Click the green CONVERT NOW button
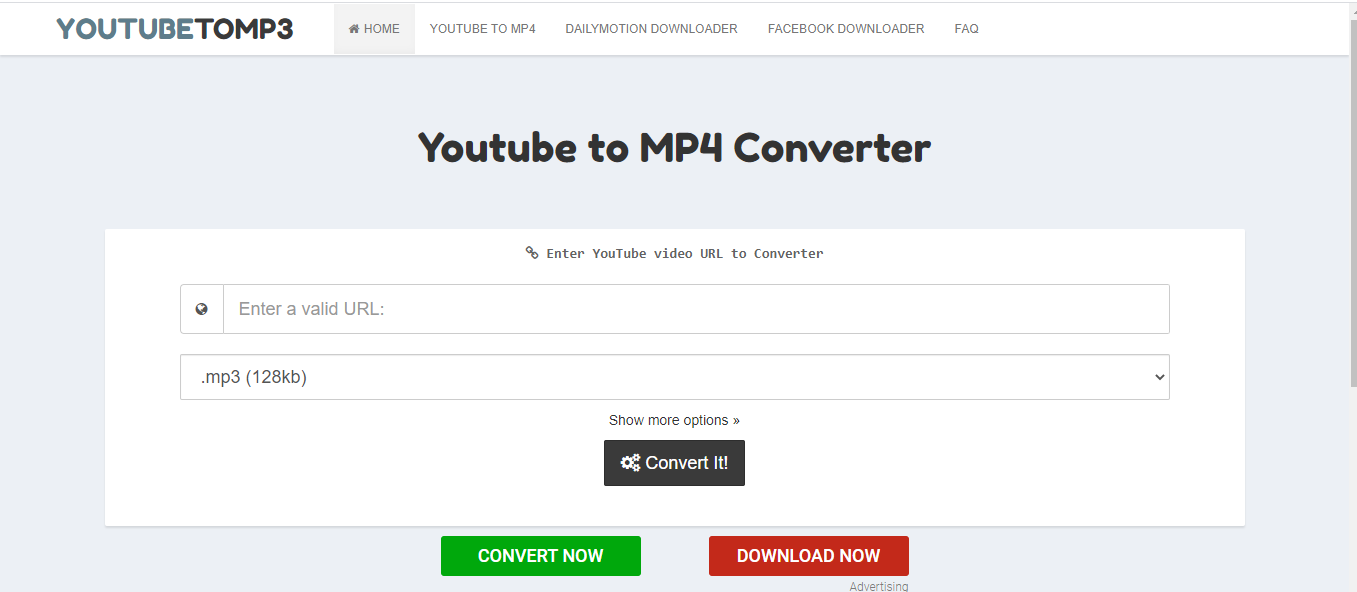1357x592 pixels. pyautogui.click(x=541, y=556)
